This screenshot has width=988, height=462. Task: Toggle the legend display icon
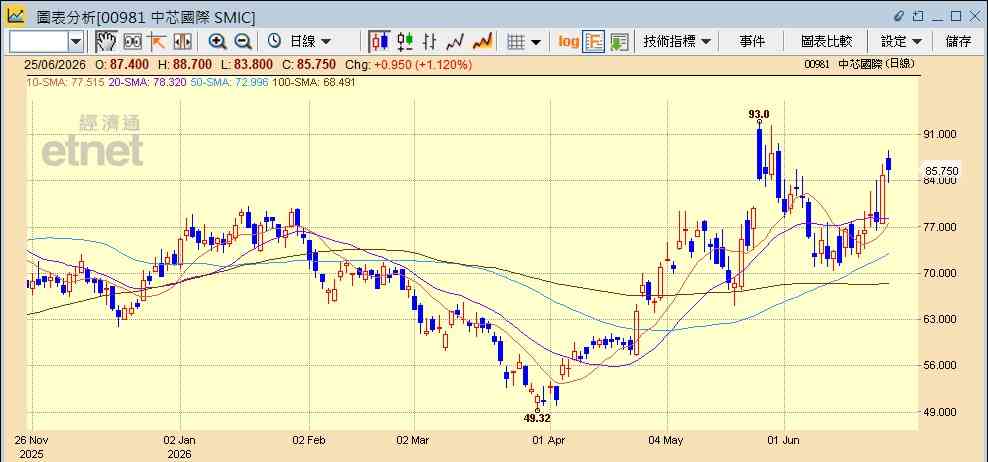click(x=594, y=42)
